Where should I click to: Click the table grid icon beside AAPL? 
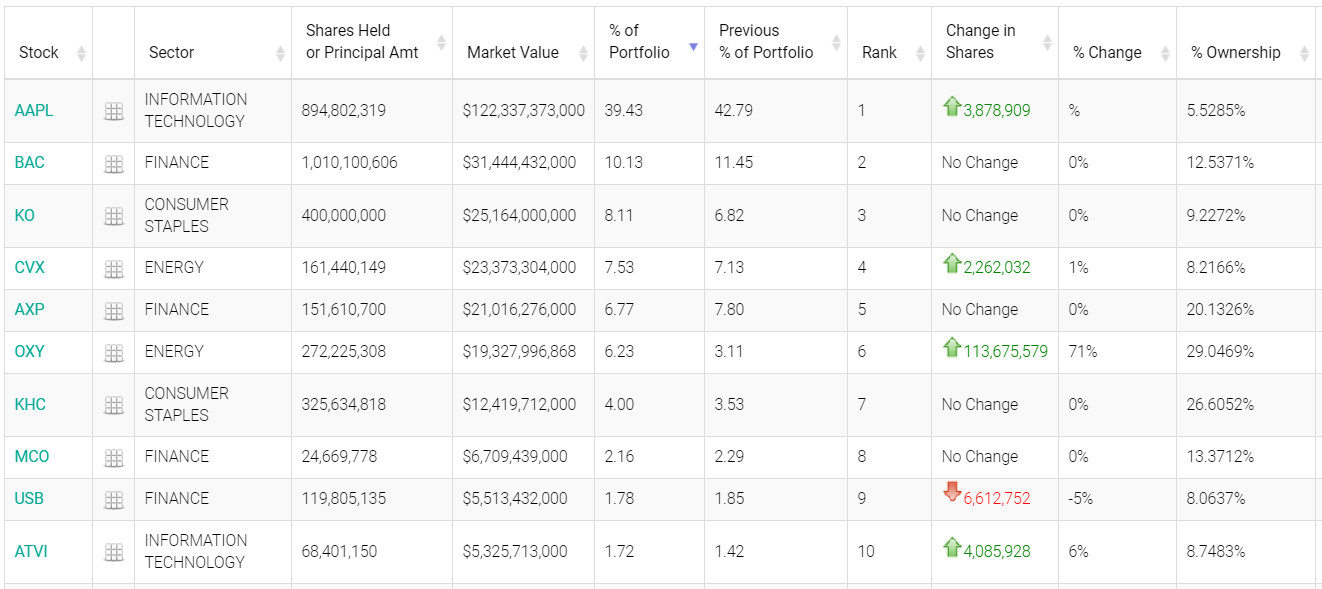[114, 111]
